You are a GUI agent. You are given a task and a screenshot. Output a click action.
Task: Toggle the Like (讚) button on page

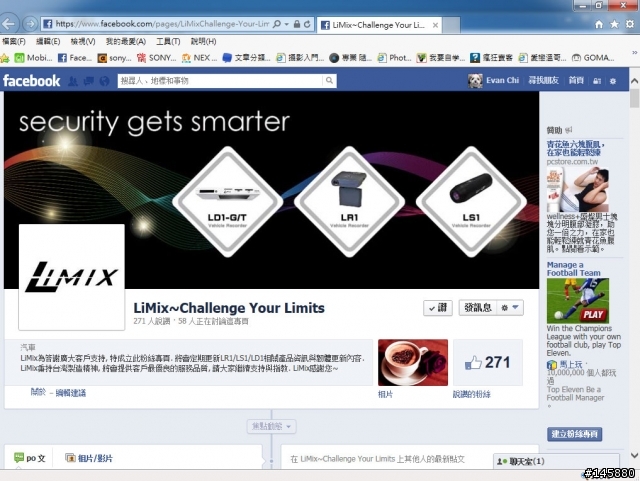[x=438, y=308]
